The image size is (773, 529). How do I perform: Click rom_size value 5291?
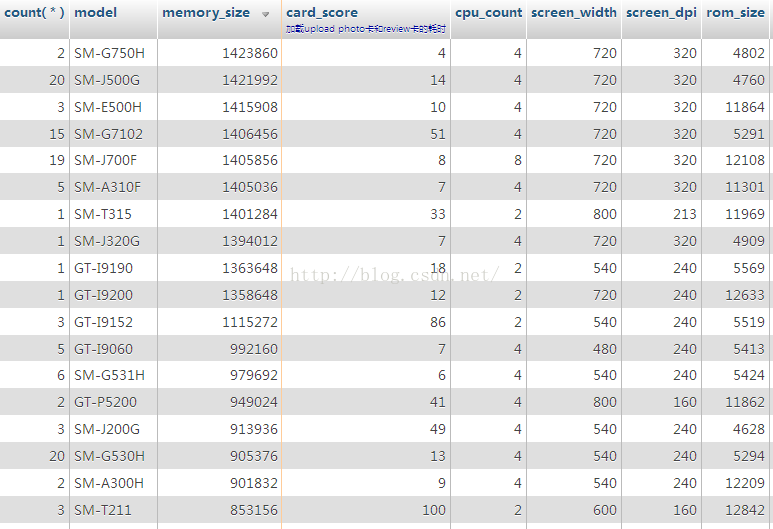pyautogui.click(x=749, y=134)
